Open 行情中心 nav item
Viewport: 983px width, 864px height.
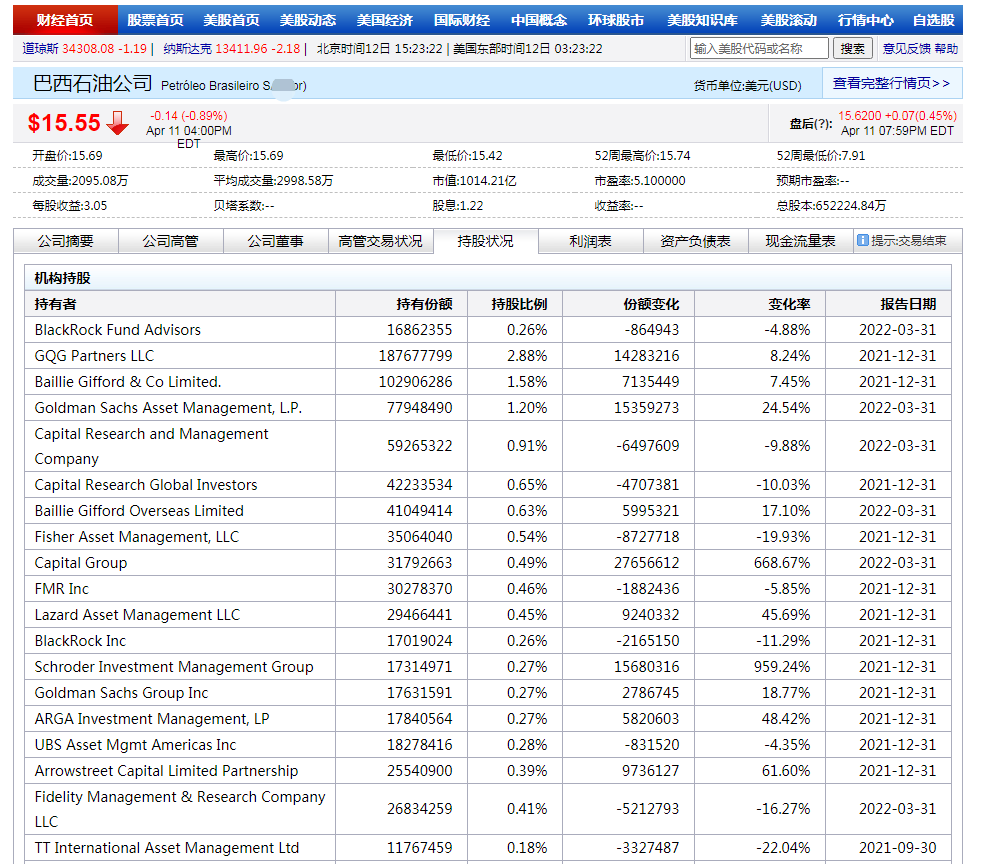click(x=866, y=20)
